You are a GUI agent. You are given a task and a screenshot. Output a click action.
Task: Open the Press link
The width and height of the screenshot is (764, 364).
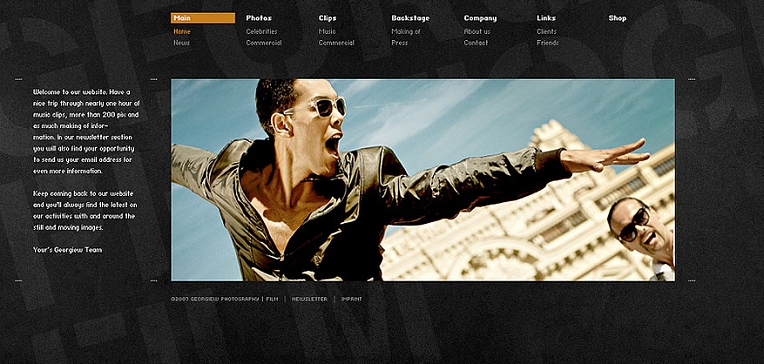tap(400, 42)
